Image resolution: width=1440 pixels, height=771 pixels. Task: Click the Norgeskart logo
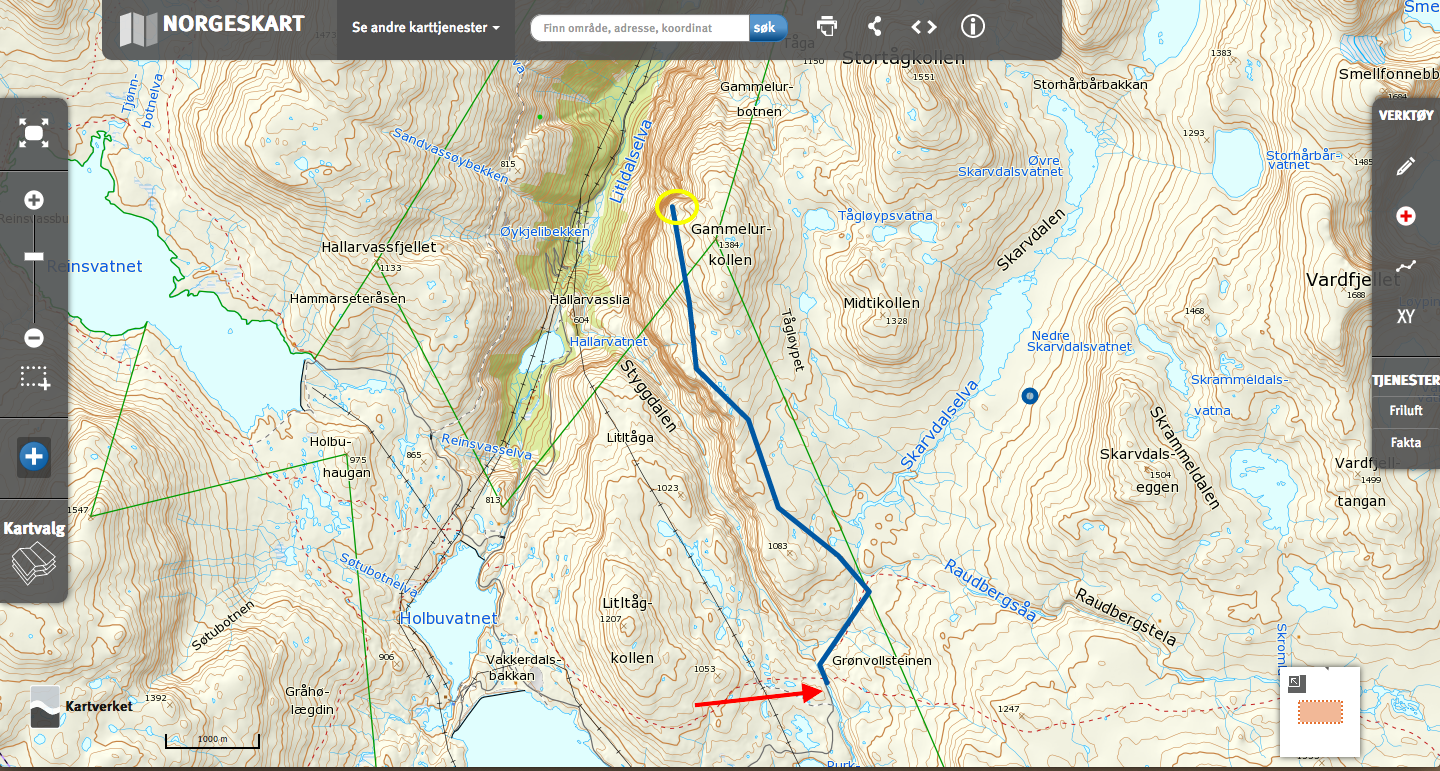coord(212,27)
